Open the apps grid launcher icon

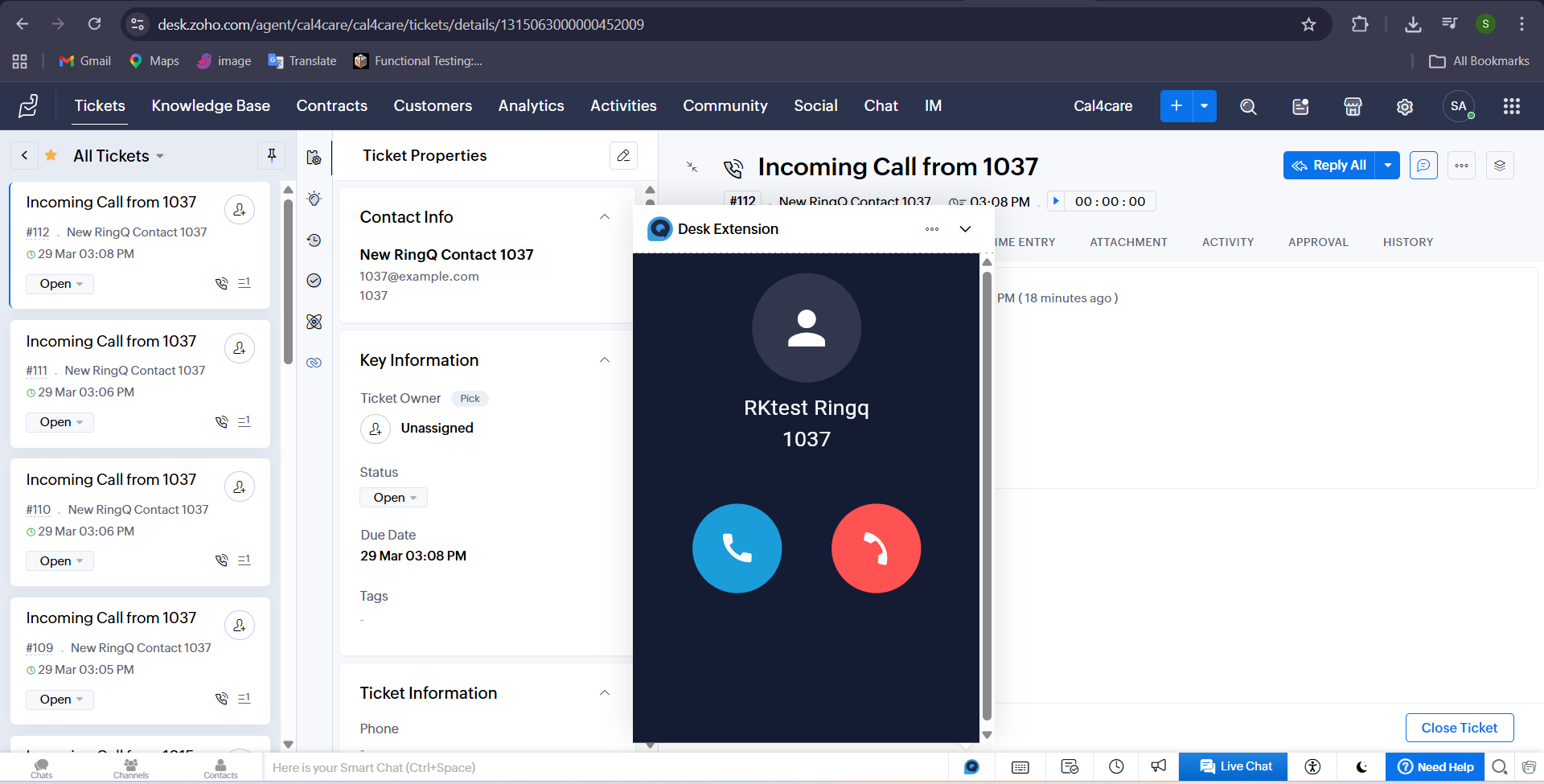[x=1511, y=106]
